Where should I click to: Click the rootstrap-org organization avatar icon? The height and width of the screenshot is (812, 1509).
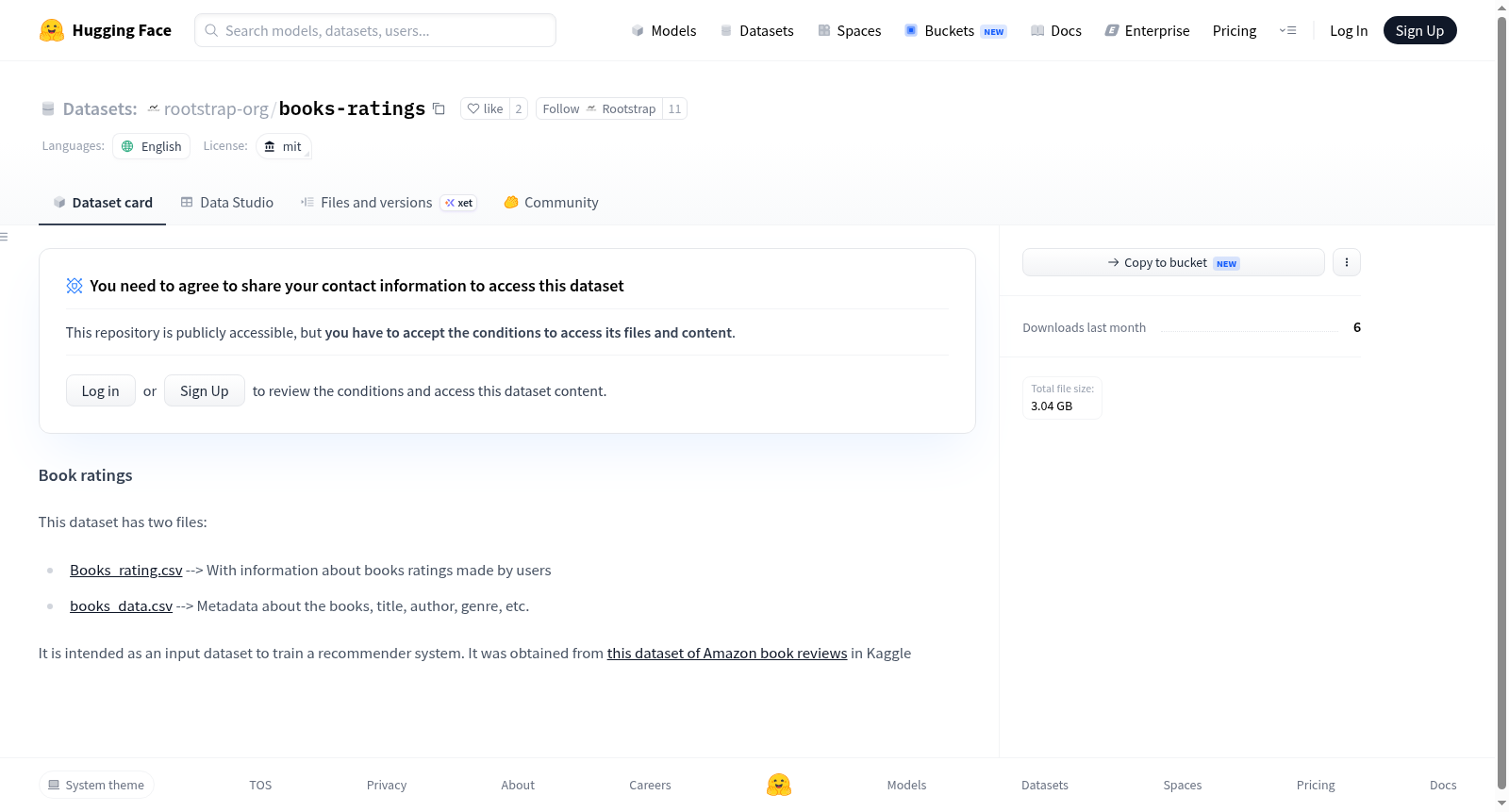pyautogui.click(x=153, y=108)
